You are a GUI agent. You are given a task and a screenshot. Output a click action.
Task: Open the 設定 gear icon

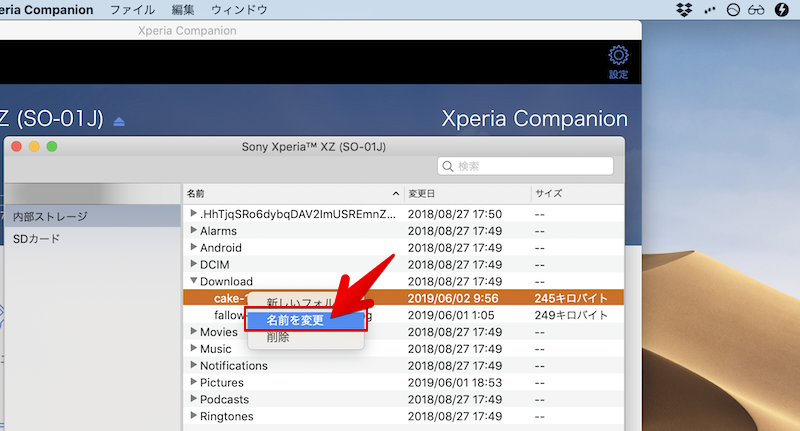click(618, 57)
